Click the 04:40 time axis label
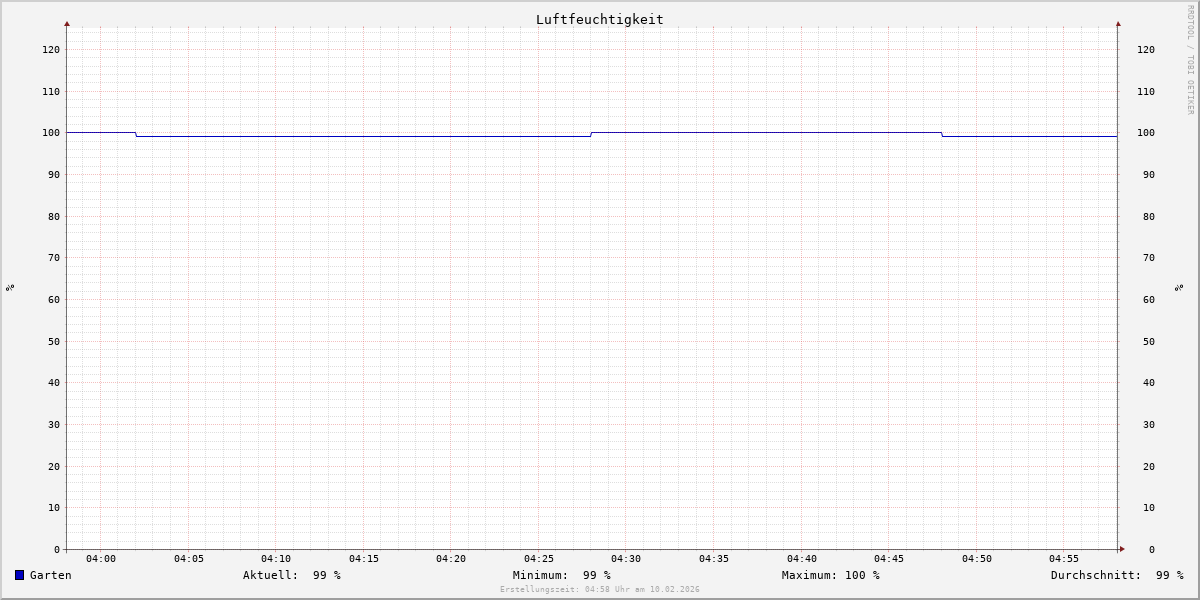Image resolution: width=1200 pixels, height=600 pixels. click(x=802, y=558)
